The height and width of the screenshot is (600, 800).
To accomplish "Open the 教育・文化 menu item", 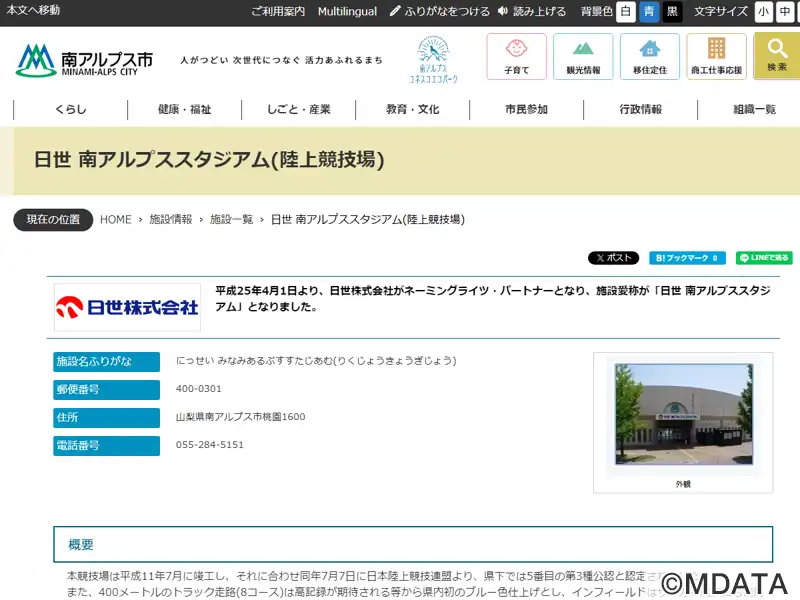I will click(413, 110).
